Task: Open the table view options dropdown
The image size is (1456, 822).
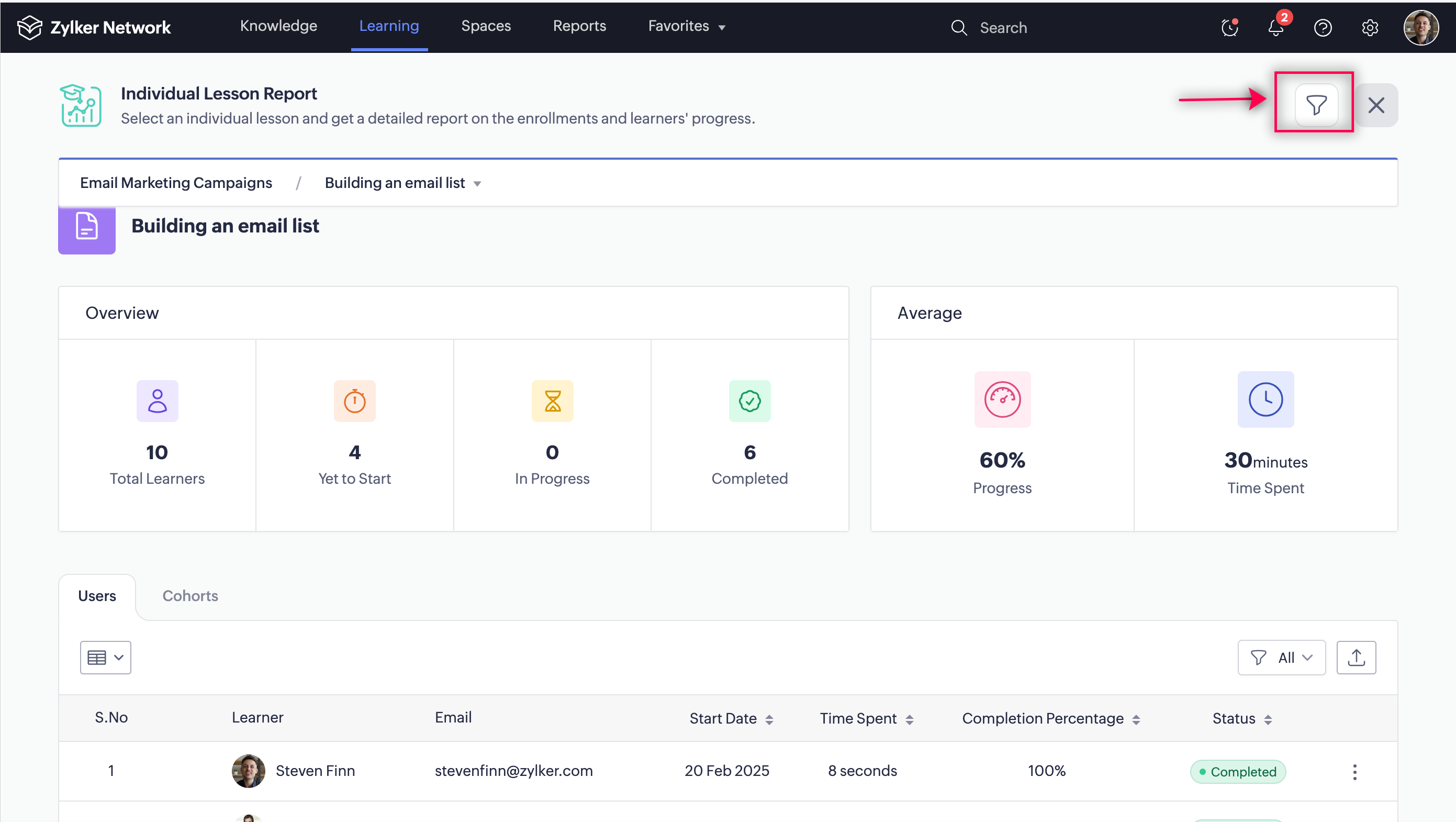Action: (106, 658)
